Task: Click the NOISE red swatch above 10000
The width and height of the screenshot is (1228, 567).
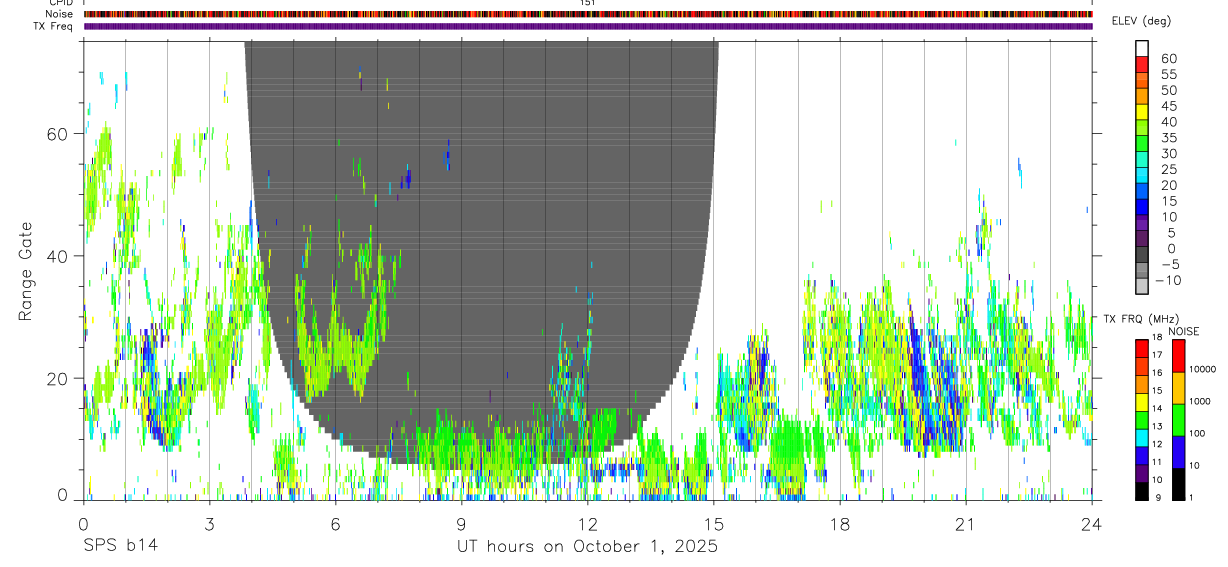Action: pyautogui.click(x=1178, y=355)
